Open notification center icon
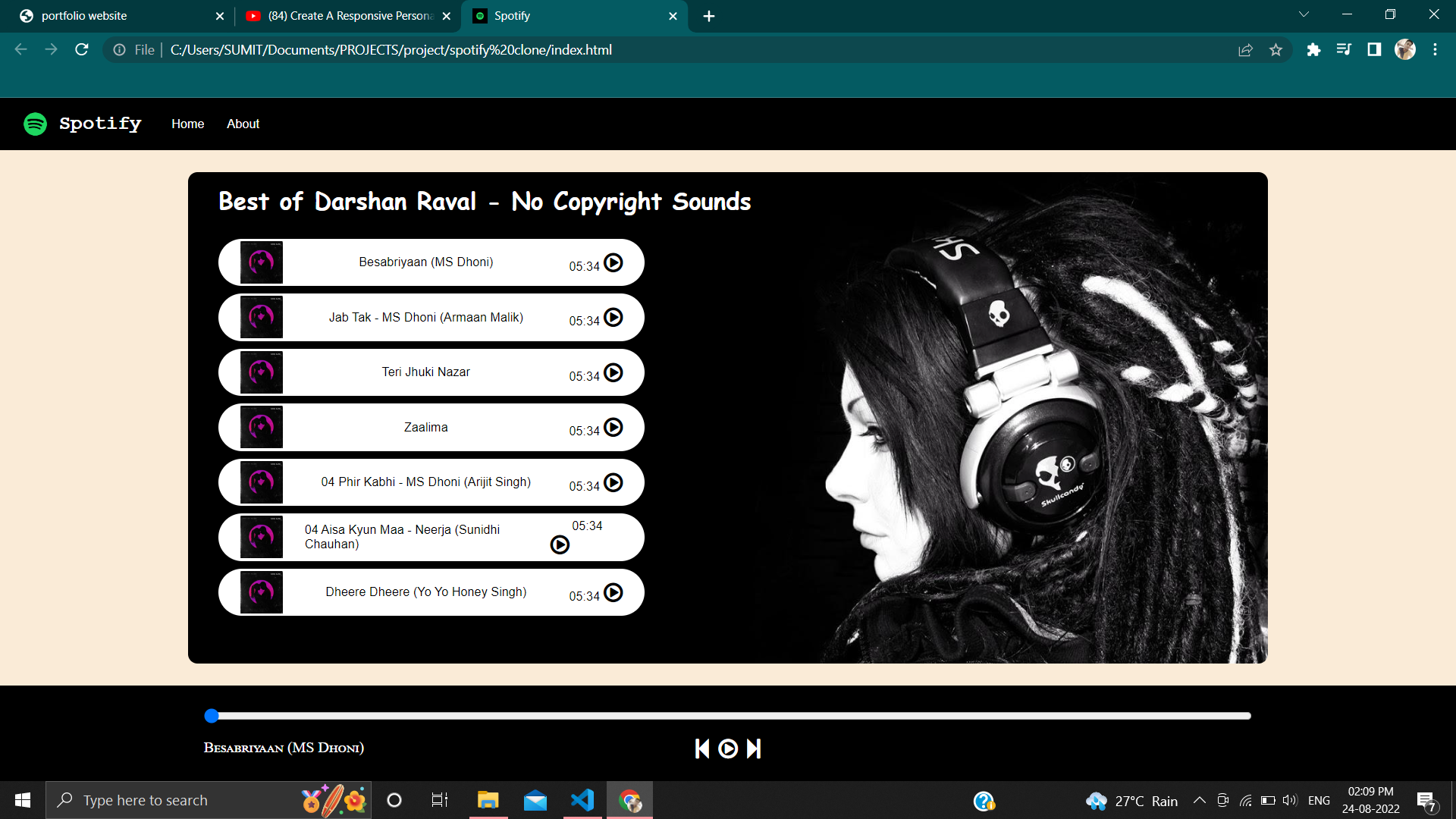 click(1426, 801)
